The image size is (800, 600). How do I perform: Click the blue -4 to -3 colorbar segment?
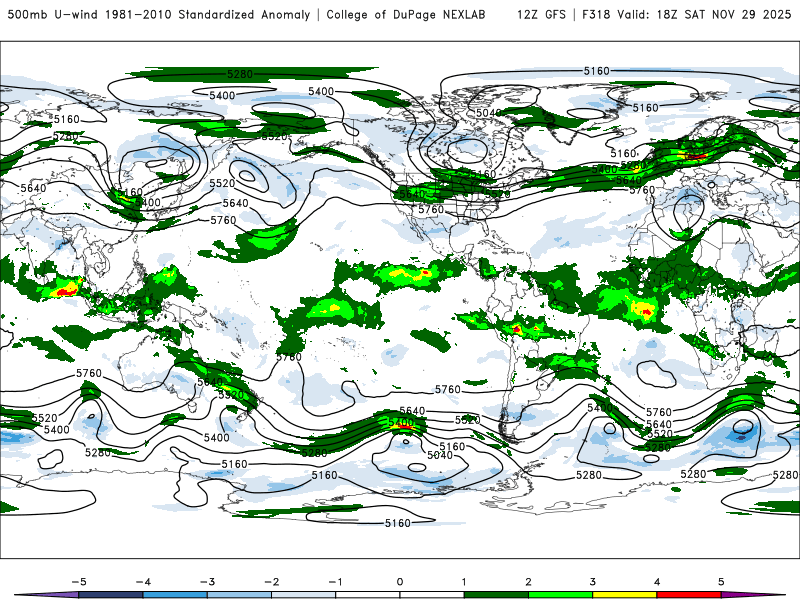tap(175, 595)
